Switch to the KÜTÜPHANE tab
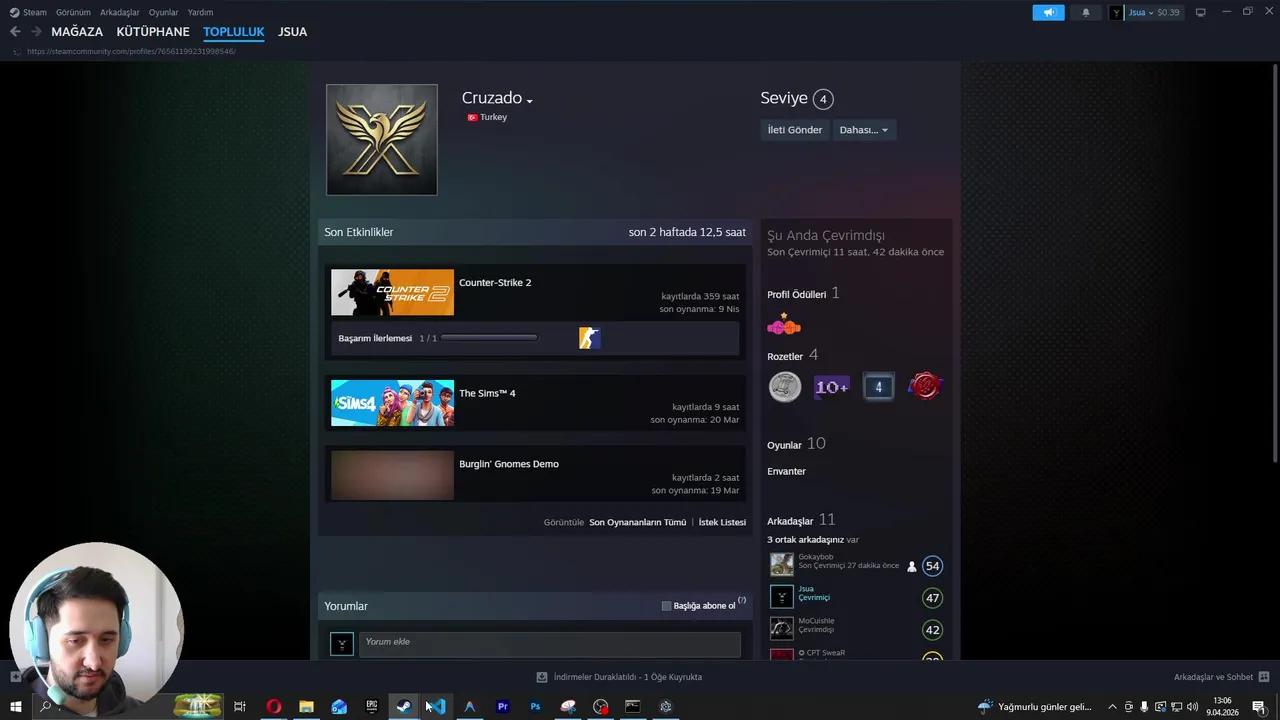 click(x=153, y=32)
